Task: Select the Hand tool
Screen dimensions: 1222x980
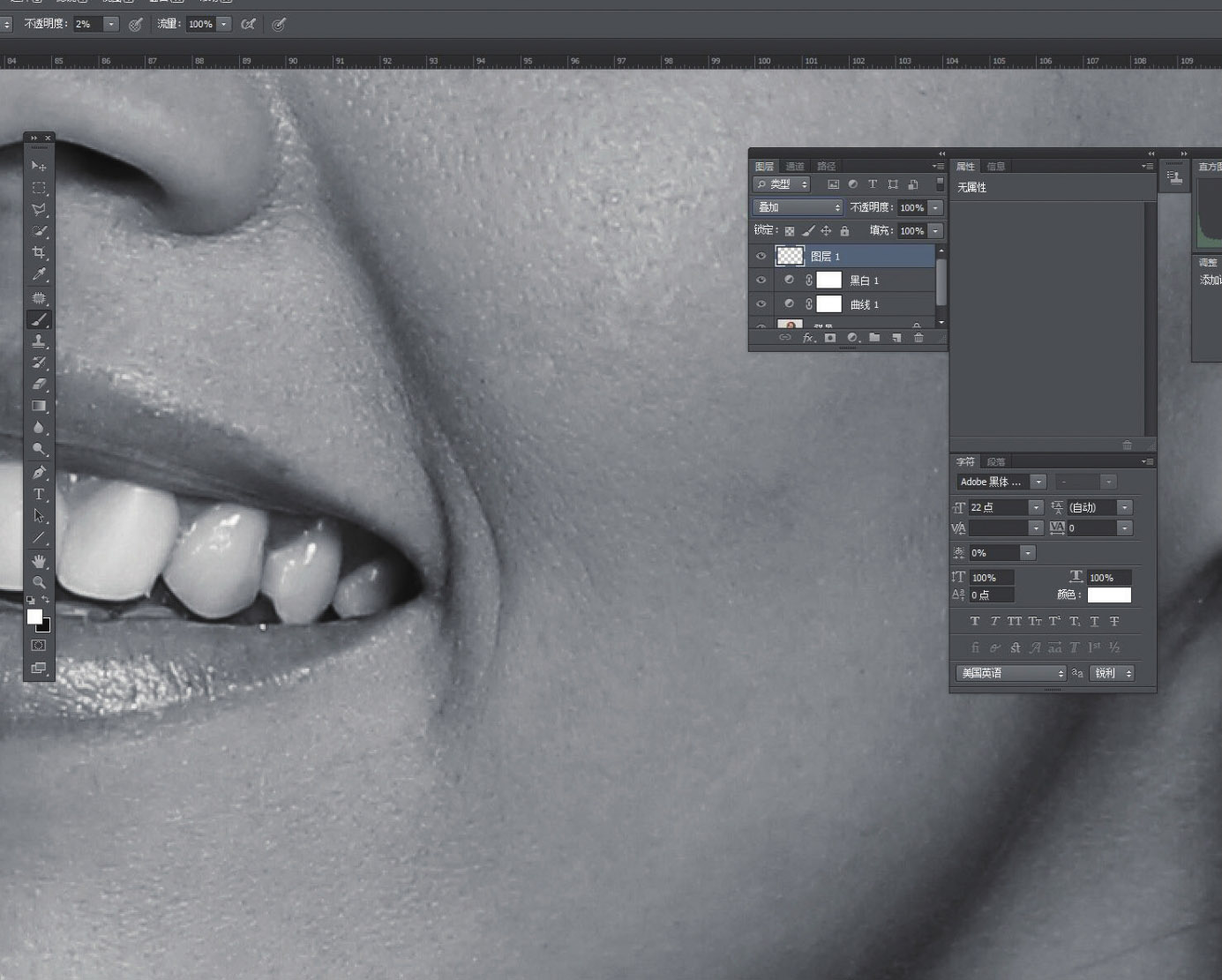Action: (39, 561)
